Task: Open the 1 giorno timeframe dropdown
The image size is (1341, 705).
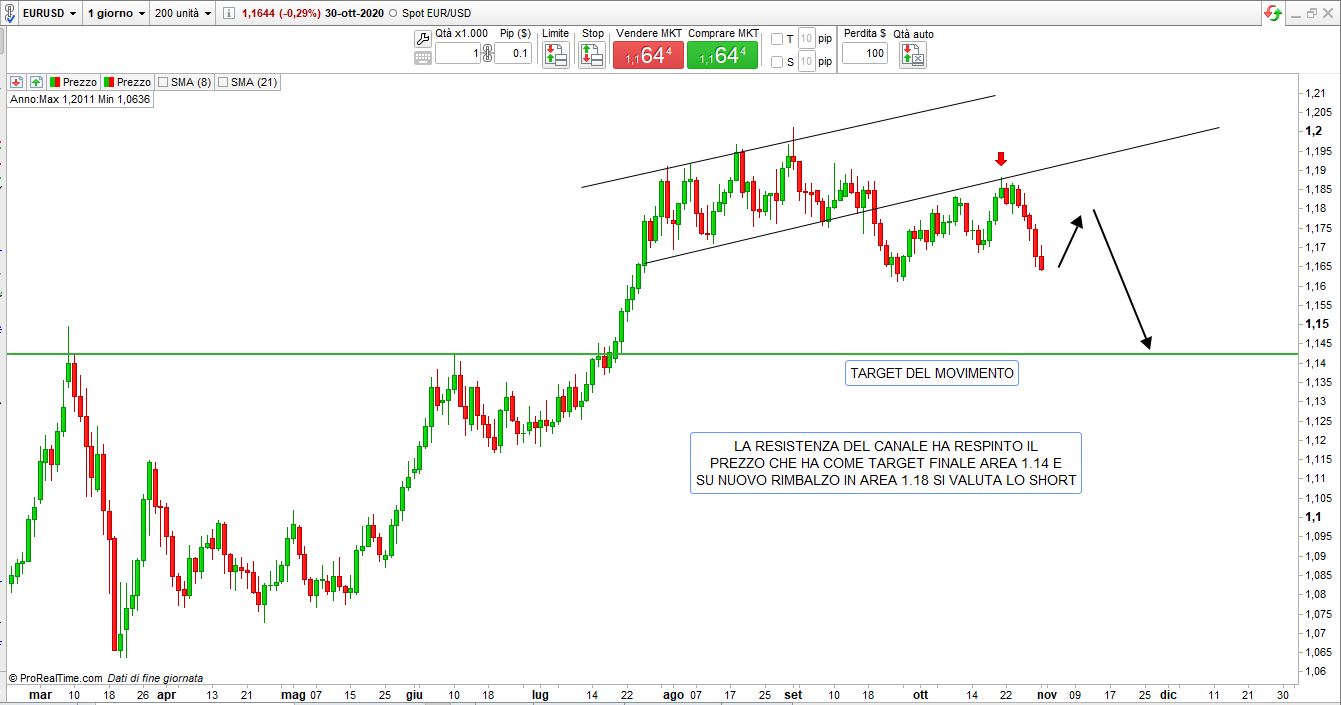Action: tap(116, 13)
